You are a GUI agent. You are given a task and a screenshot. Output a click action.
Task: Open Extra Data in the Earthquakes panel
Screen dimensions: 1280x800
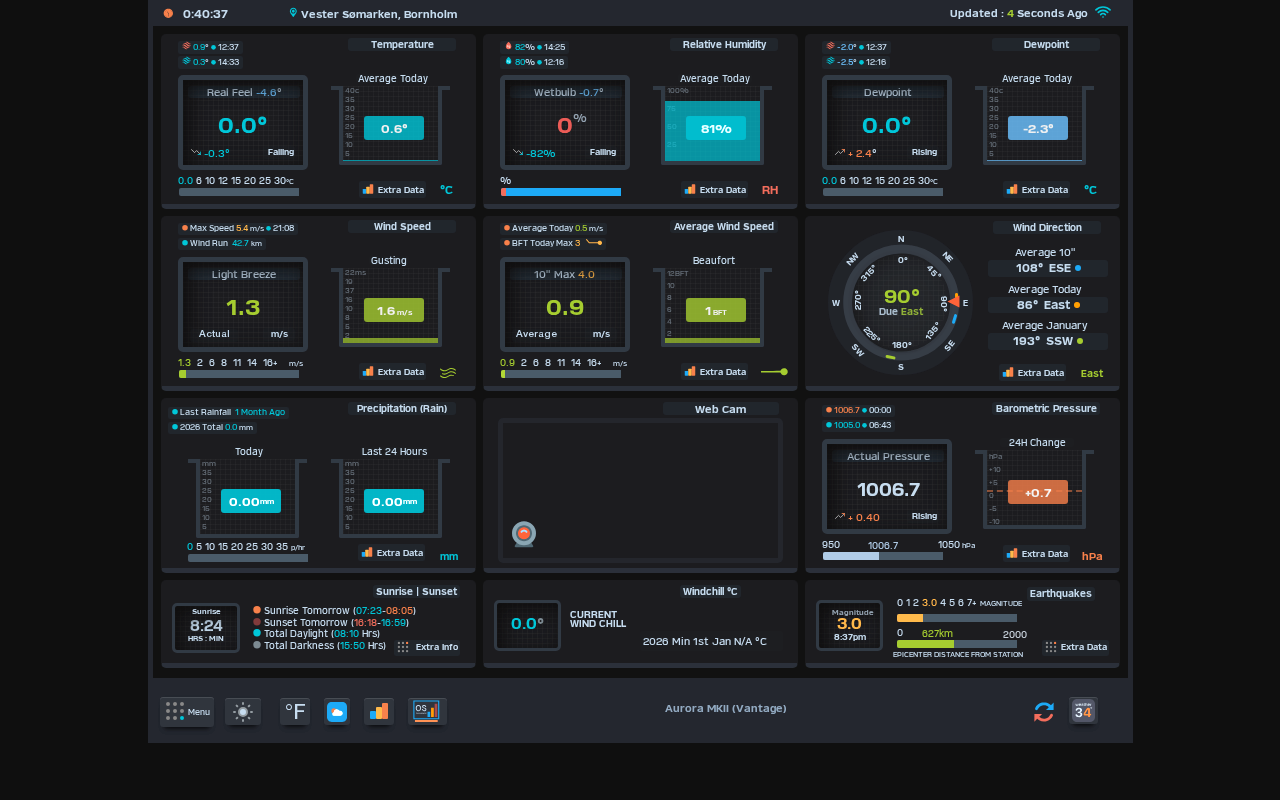click(1075, 647)
